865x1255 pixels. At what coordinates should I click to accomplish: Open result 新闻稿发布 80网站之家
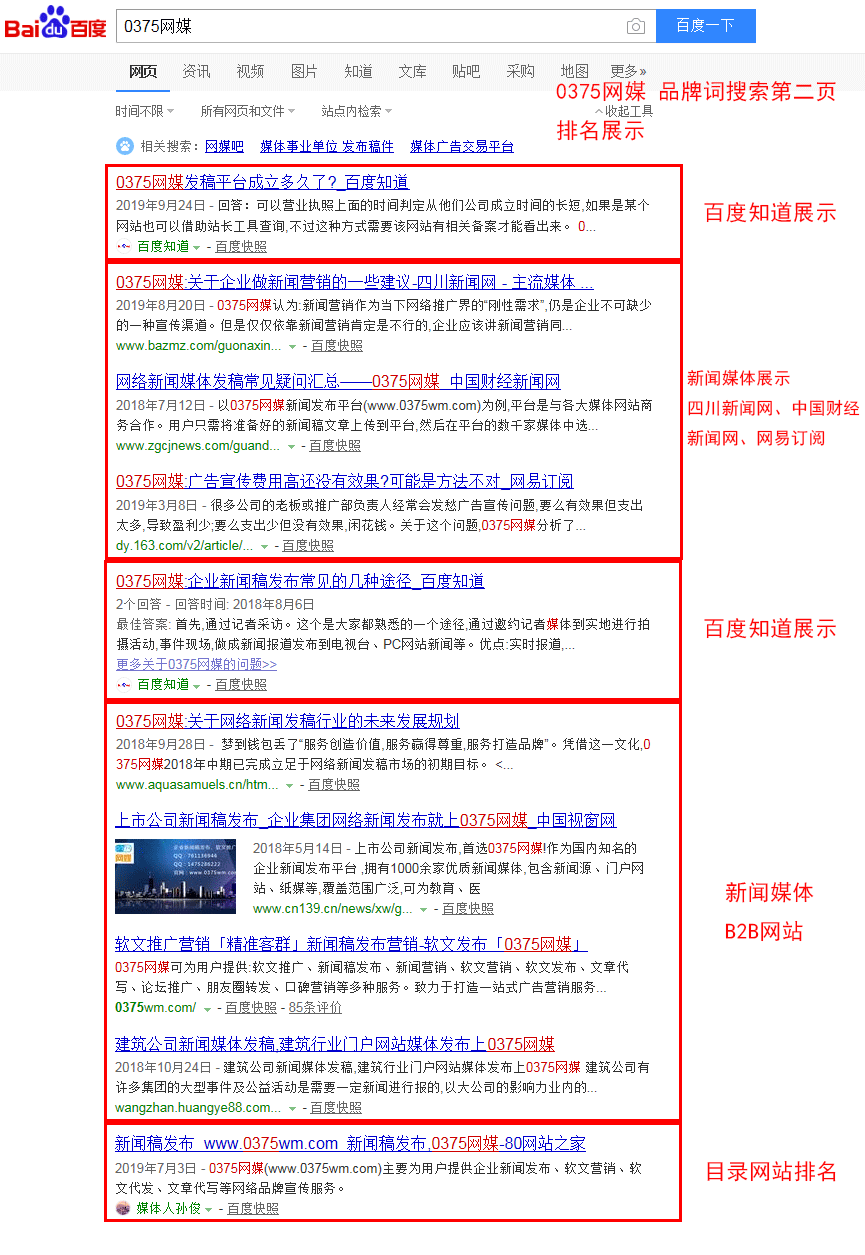pos(350,1144)
